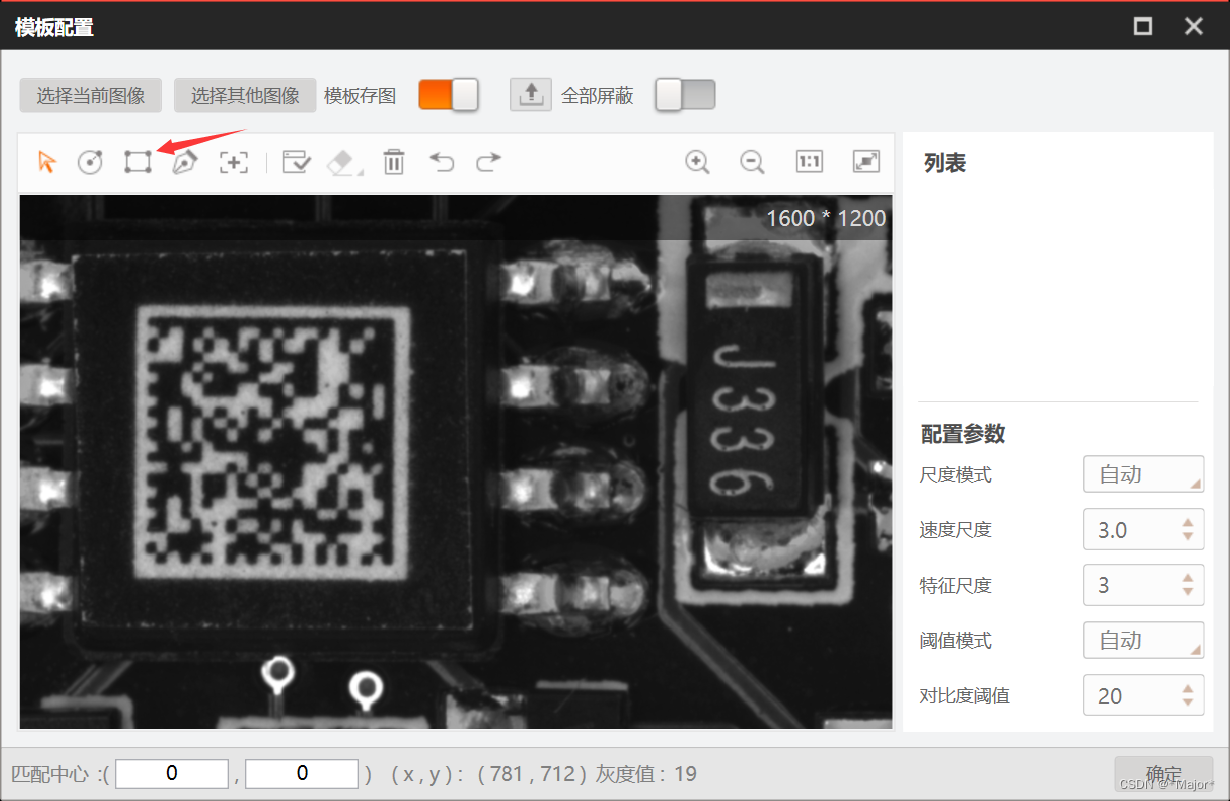Screen dimensions: 1230x801
Task: Turn off the 模板存图 toggle
Action: click(x=448, y=94)
